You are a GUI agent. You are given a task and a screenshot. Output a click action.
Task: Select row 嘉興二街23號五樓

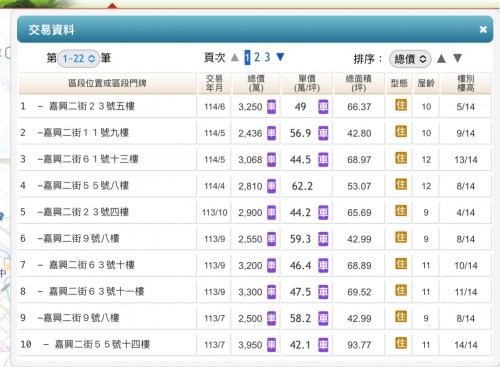coord(255,107)
